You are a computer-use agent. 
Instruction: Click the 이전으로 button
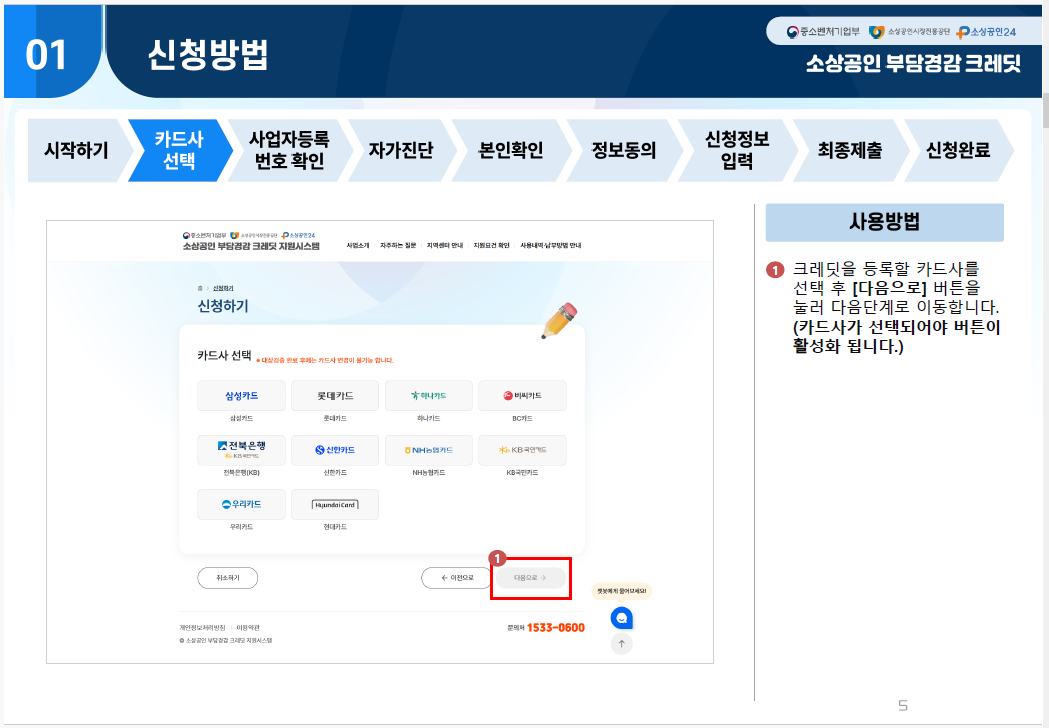pos(457,577)
